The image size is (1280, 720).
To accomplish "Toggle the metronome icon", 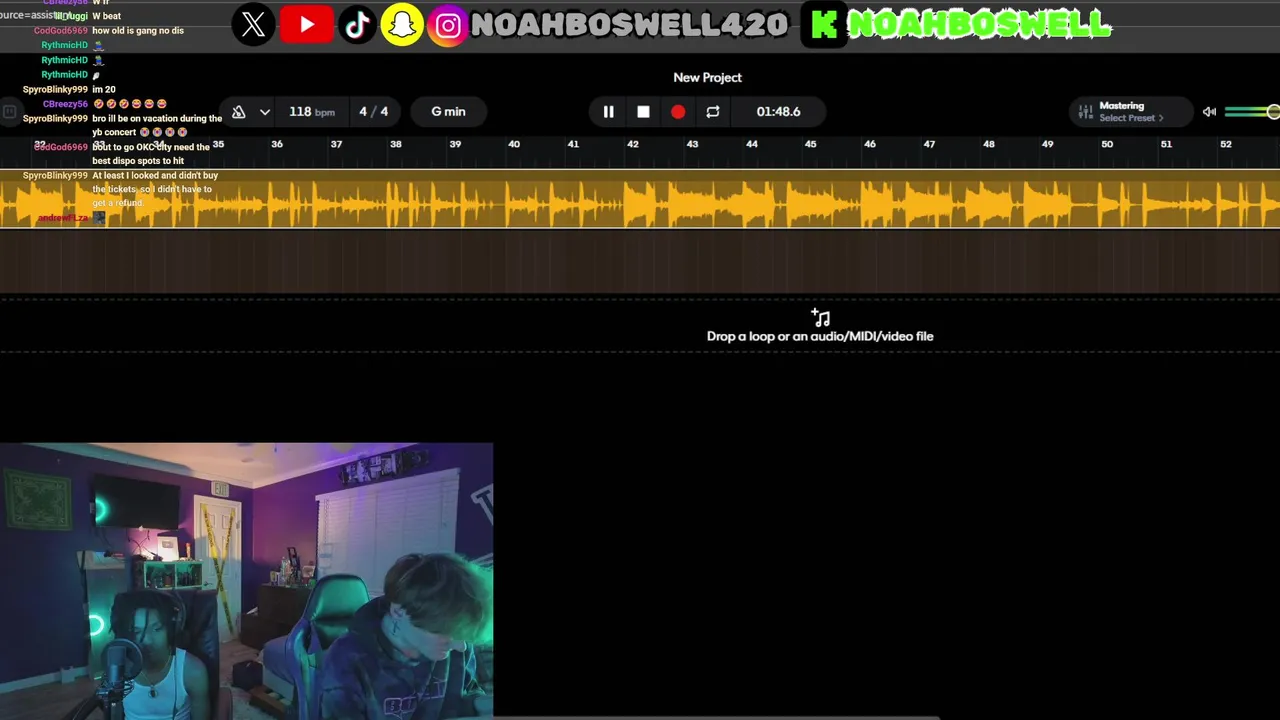I will point(238,112).
